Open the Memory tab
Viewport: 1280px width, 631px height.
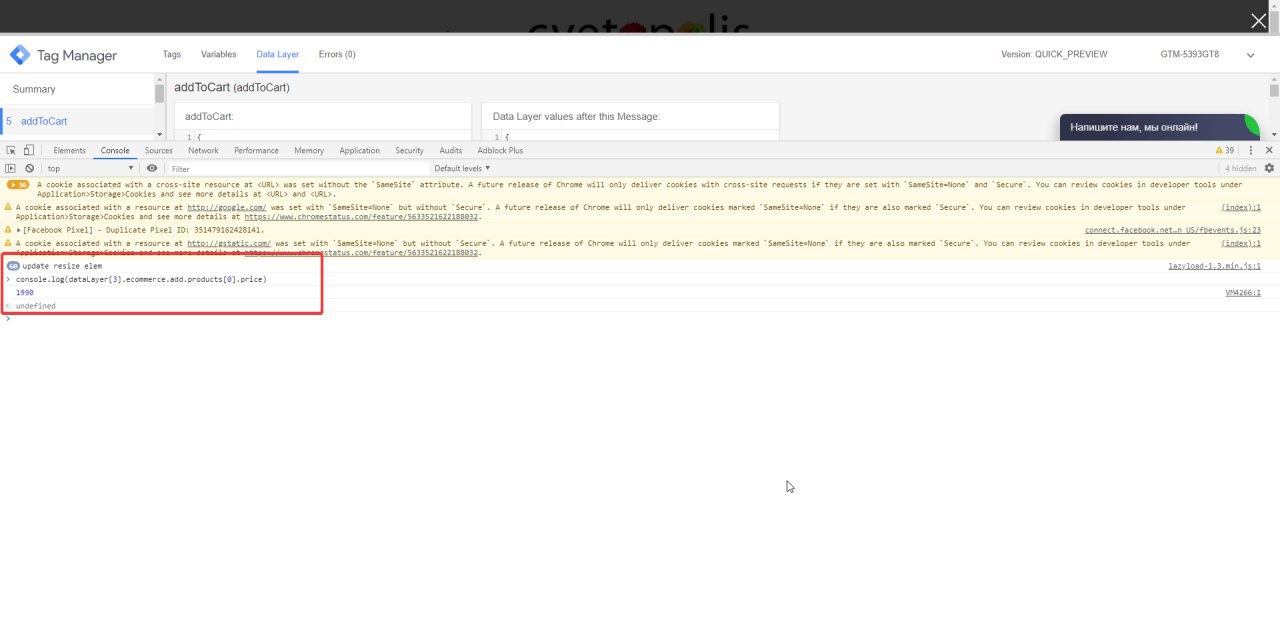309,150
